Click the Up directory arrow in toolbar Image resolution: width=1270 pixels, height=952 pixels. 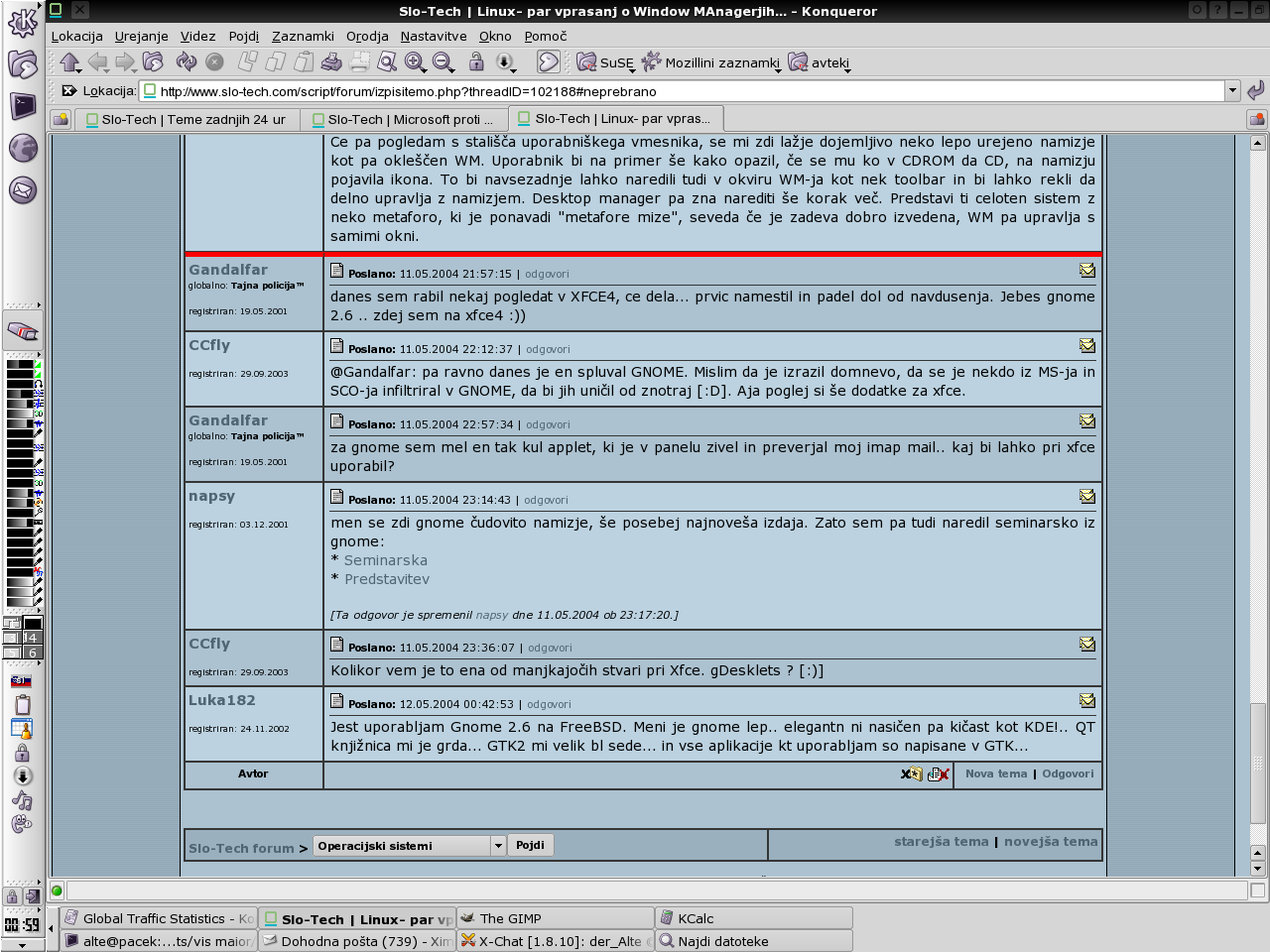[x=69, y=61]
